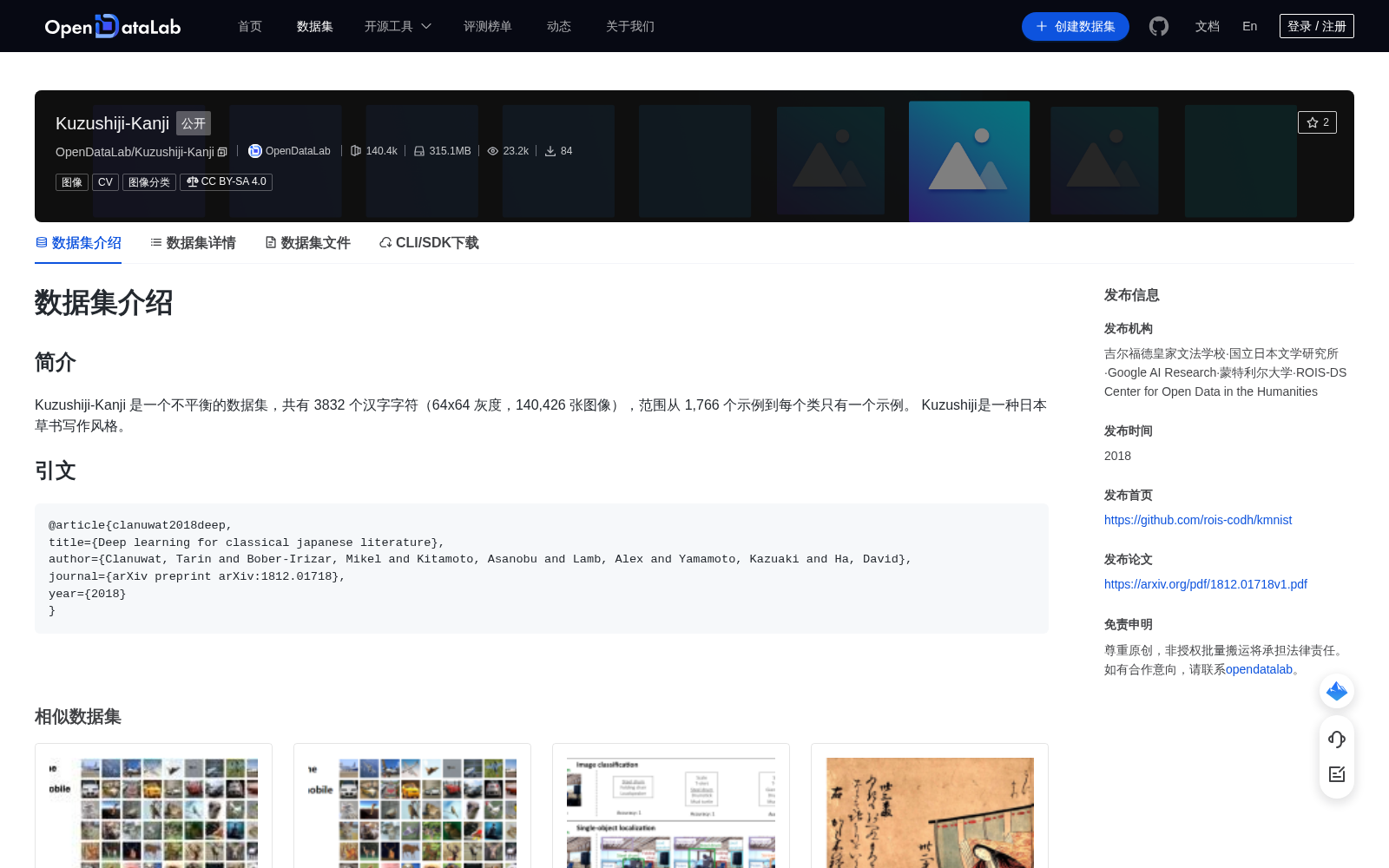Copy the OpenDataLab/Kuzushiji-Kanji path icon
This screenshot has width=1389, height=868.
(222, 152)
